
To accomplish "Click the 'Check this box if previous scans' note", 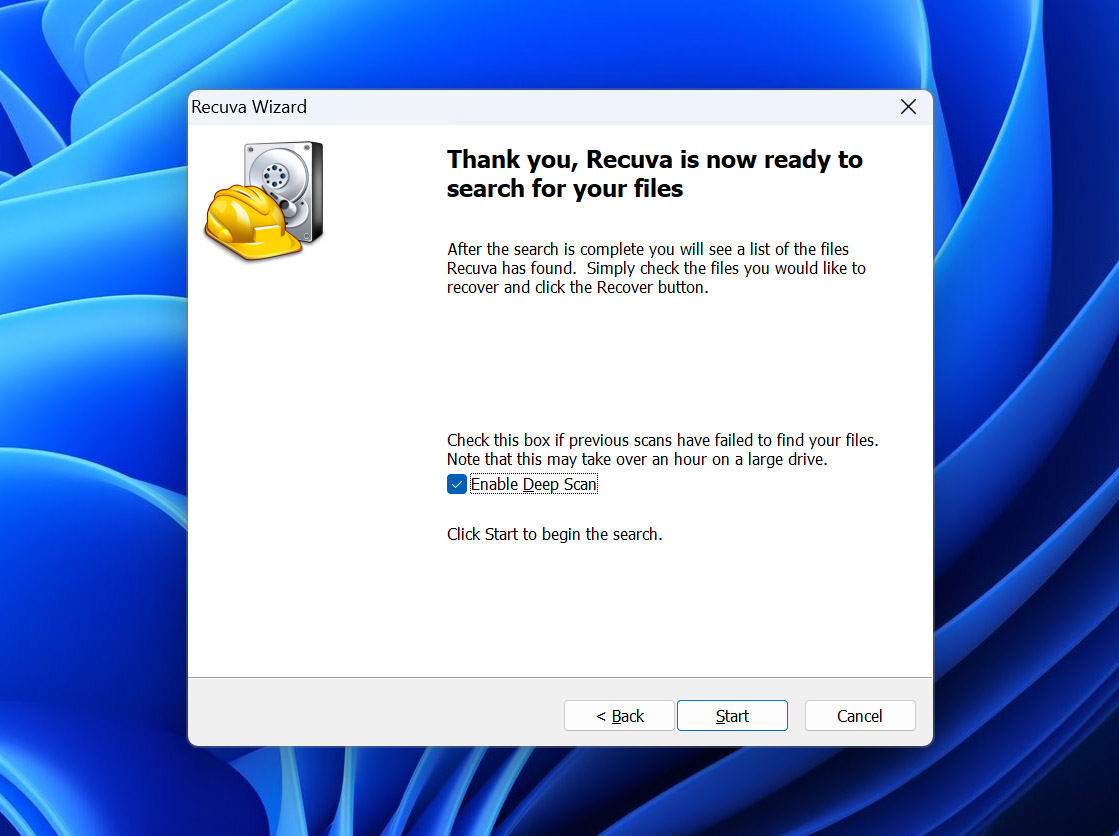I will pyautogui.click(x=662, y=450).
